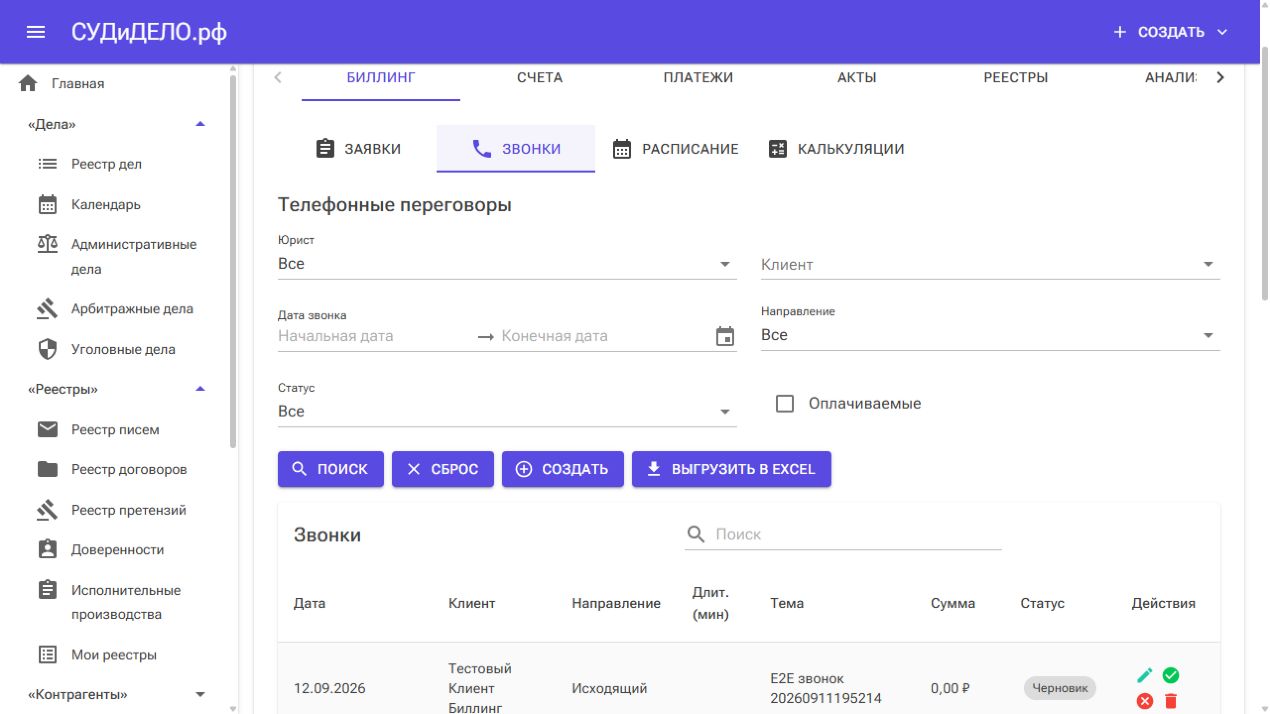The height and width of the screenshot is (714, 1270).
Task: Click the scales icon for Административные дела
Action: (x=48, y=245)
